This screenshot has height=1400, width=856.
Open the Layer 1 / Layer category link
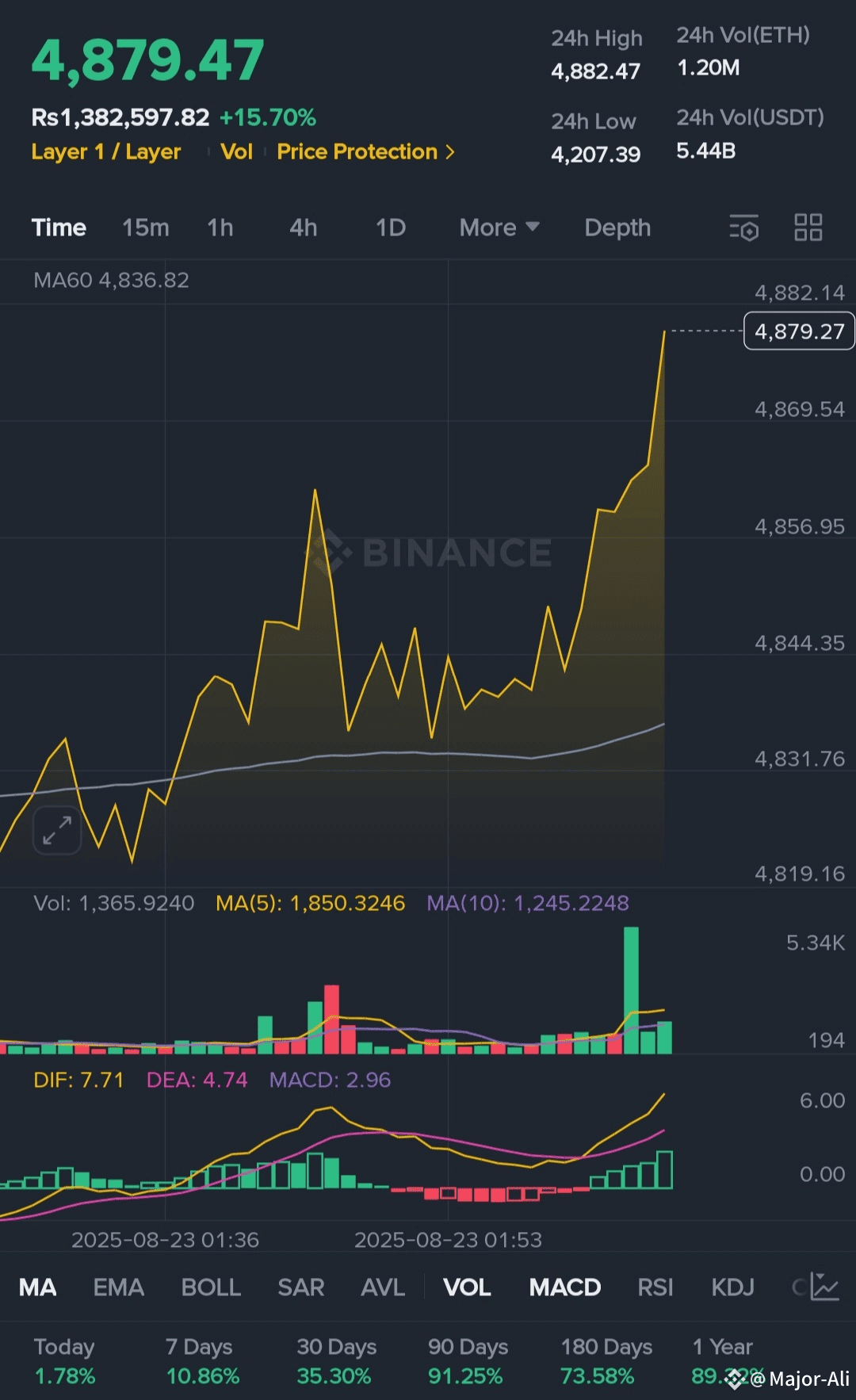(106, 151)
